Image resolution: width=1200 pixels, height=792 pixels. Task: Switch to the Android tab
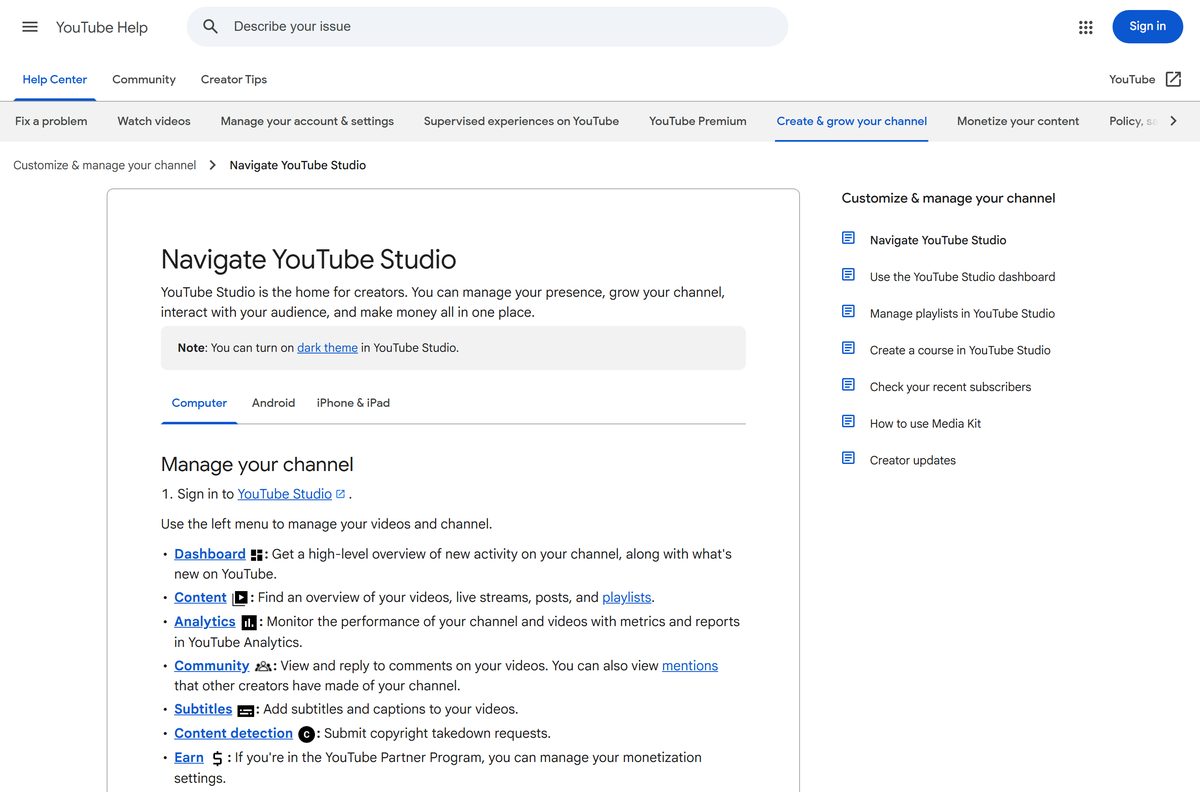pos(273,403)
